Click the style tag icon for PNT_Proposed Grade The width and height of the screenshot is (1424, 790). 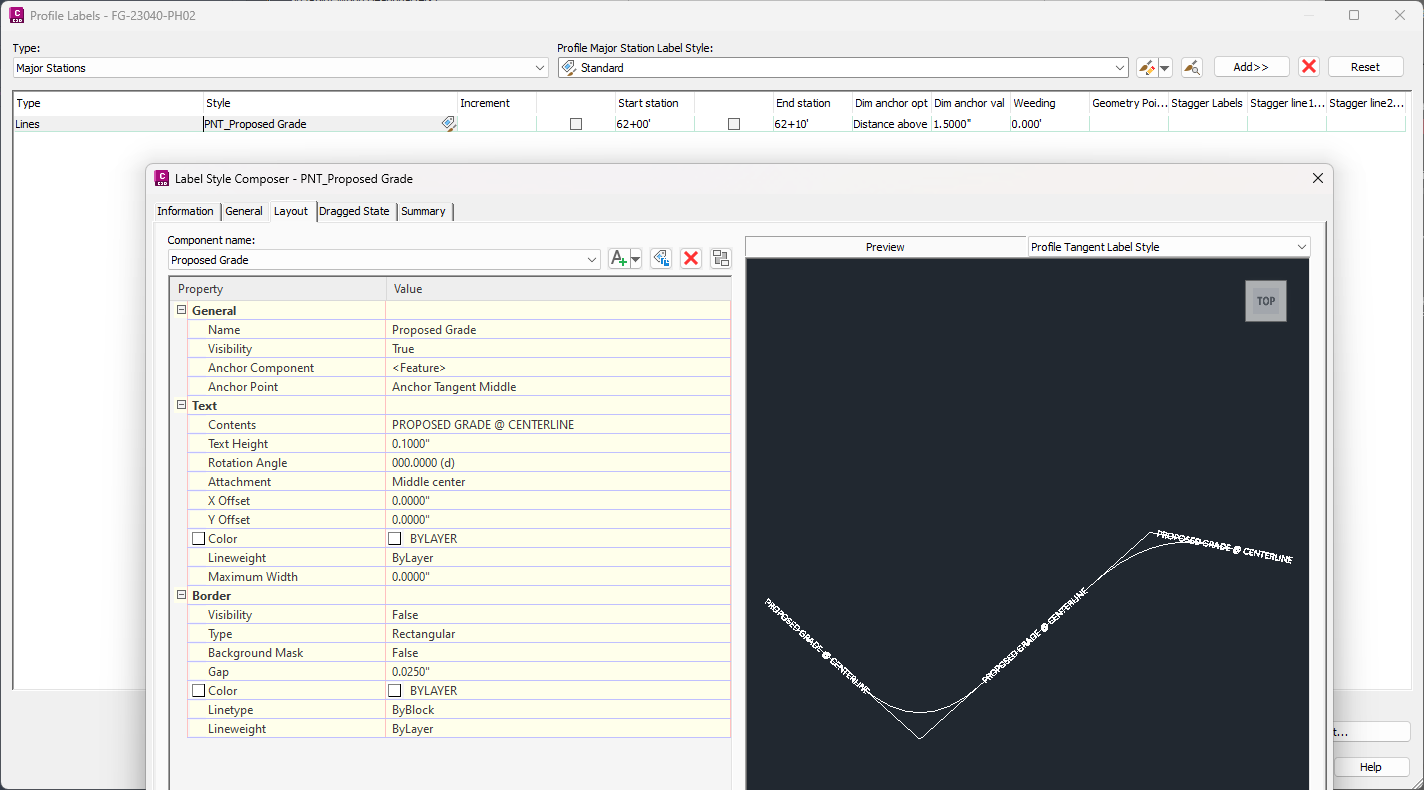(449, 123)
